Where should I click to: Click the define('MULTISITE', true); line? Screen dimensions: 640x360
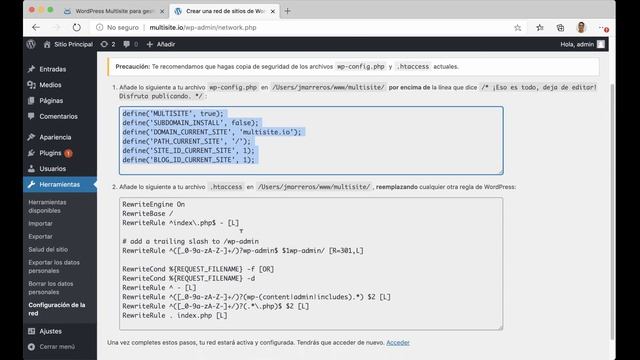[x=173, y=113]
